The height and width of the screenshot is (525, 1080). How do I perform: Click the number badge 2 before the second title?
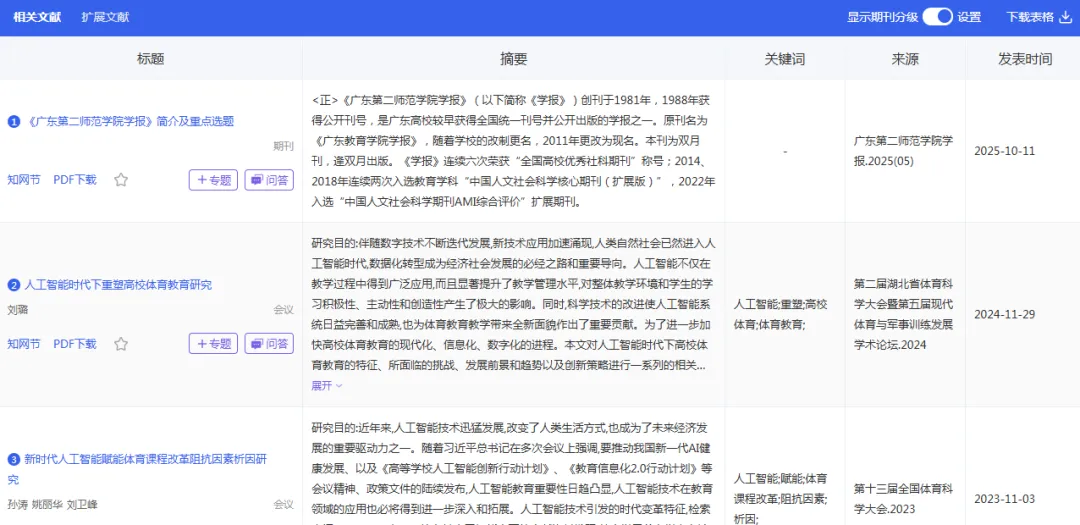coord(13,285)
